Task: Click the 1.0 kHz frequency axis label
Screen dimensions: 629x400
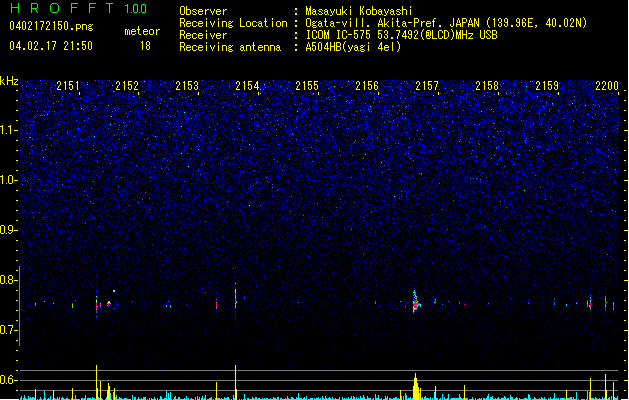Action: click(x=8, y=180)
